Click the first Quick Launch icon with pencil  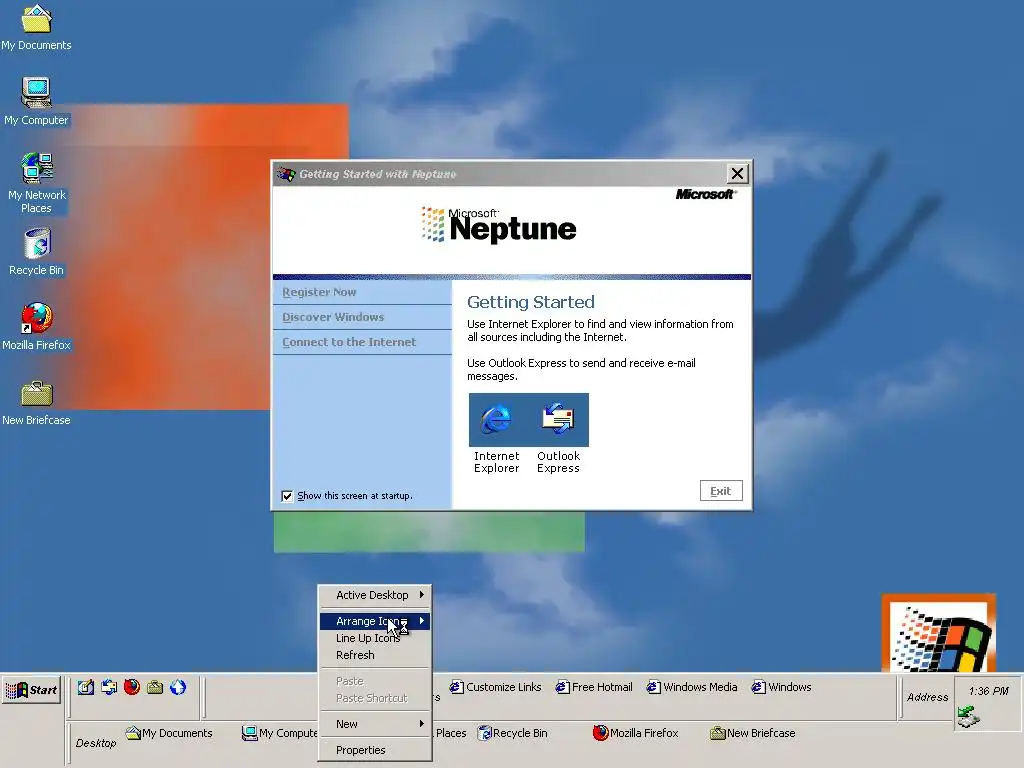[86, 688]
